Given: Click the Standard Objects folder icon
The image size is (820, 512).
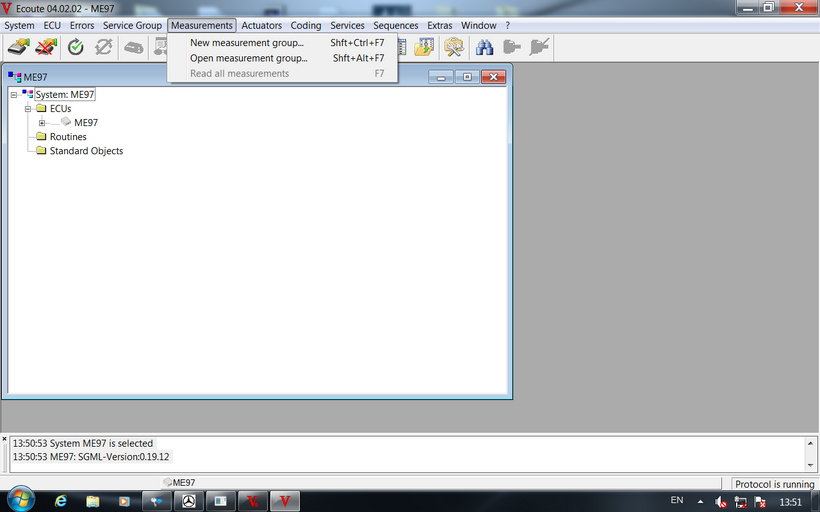Looking at the screenshot, I should [41, 151].
